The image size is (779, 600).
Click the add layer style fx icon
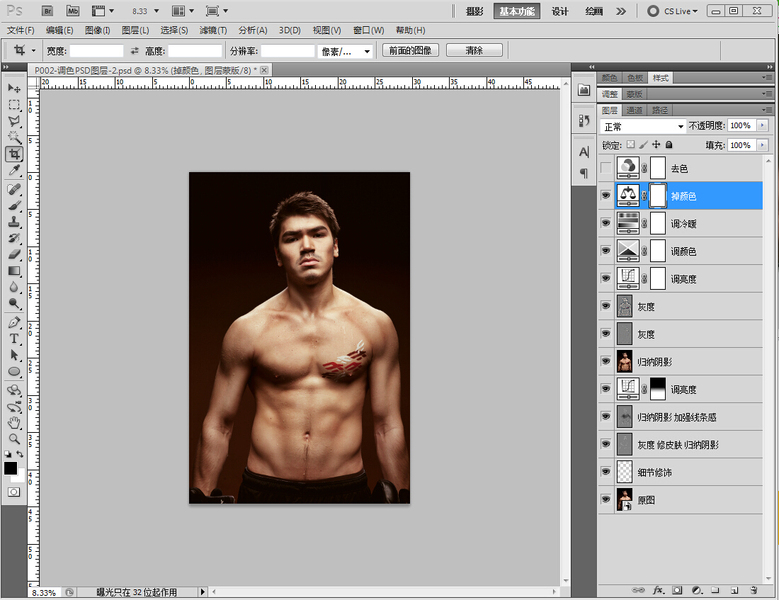[658, 590]
